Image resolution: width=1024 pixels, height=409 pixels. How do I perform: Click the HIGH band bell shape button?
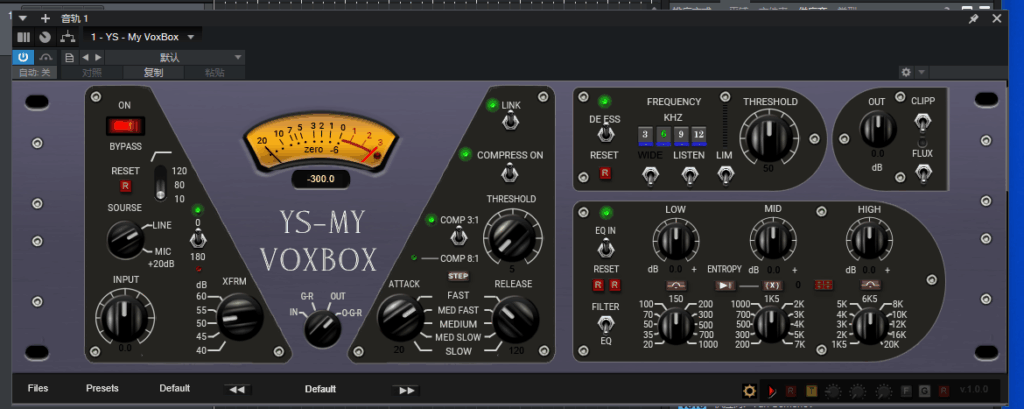pos(870,285)
